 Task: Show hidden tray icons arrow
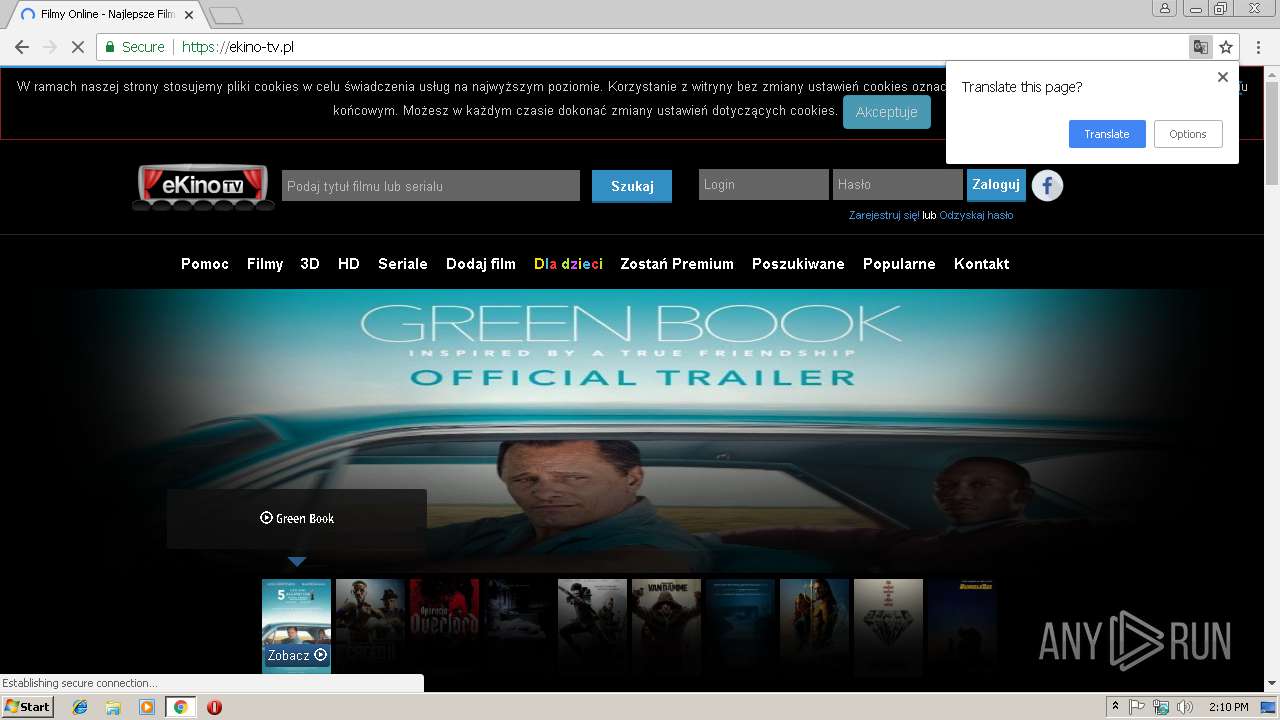pos(1115,707)
